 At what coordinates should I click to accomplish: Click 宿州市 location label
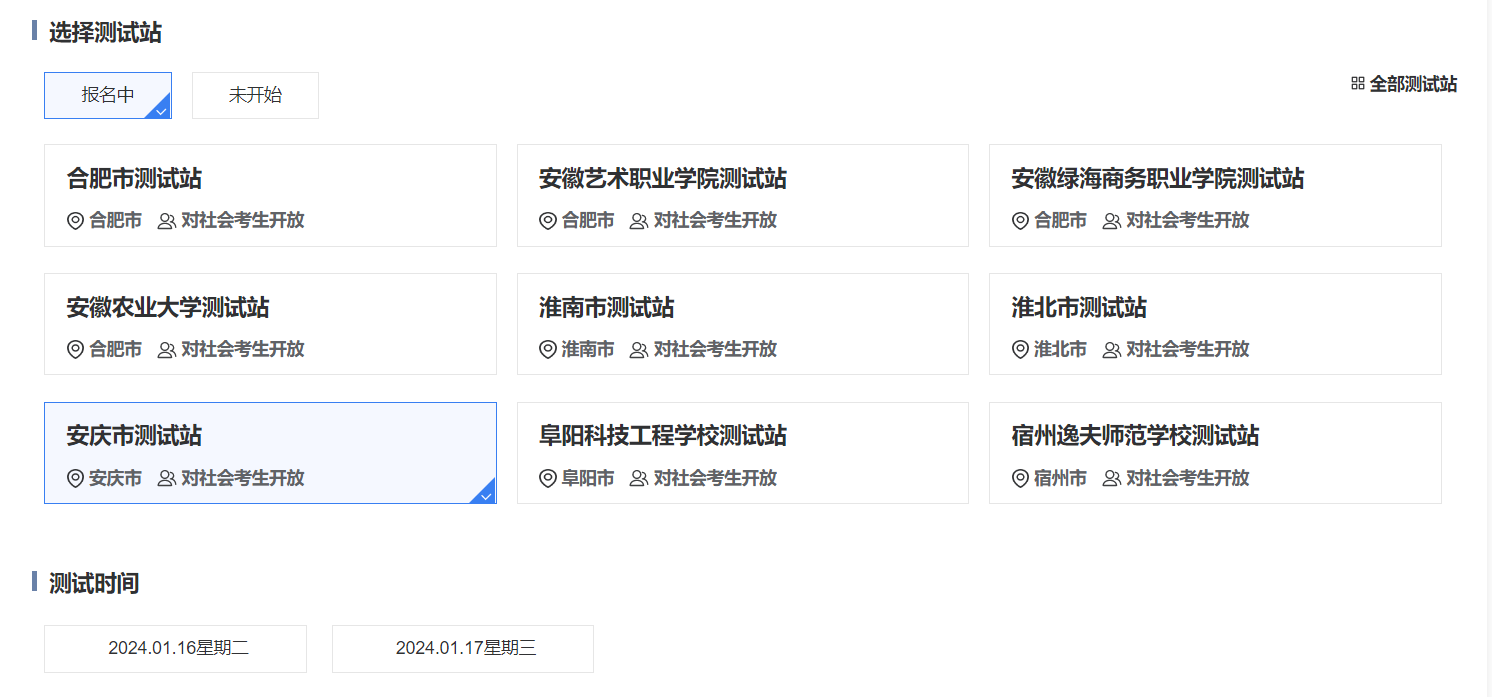(1060, 479)
